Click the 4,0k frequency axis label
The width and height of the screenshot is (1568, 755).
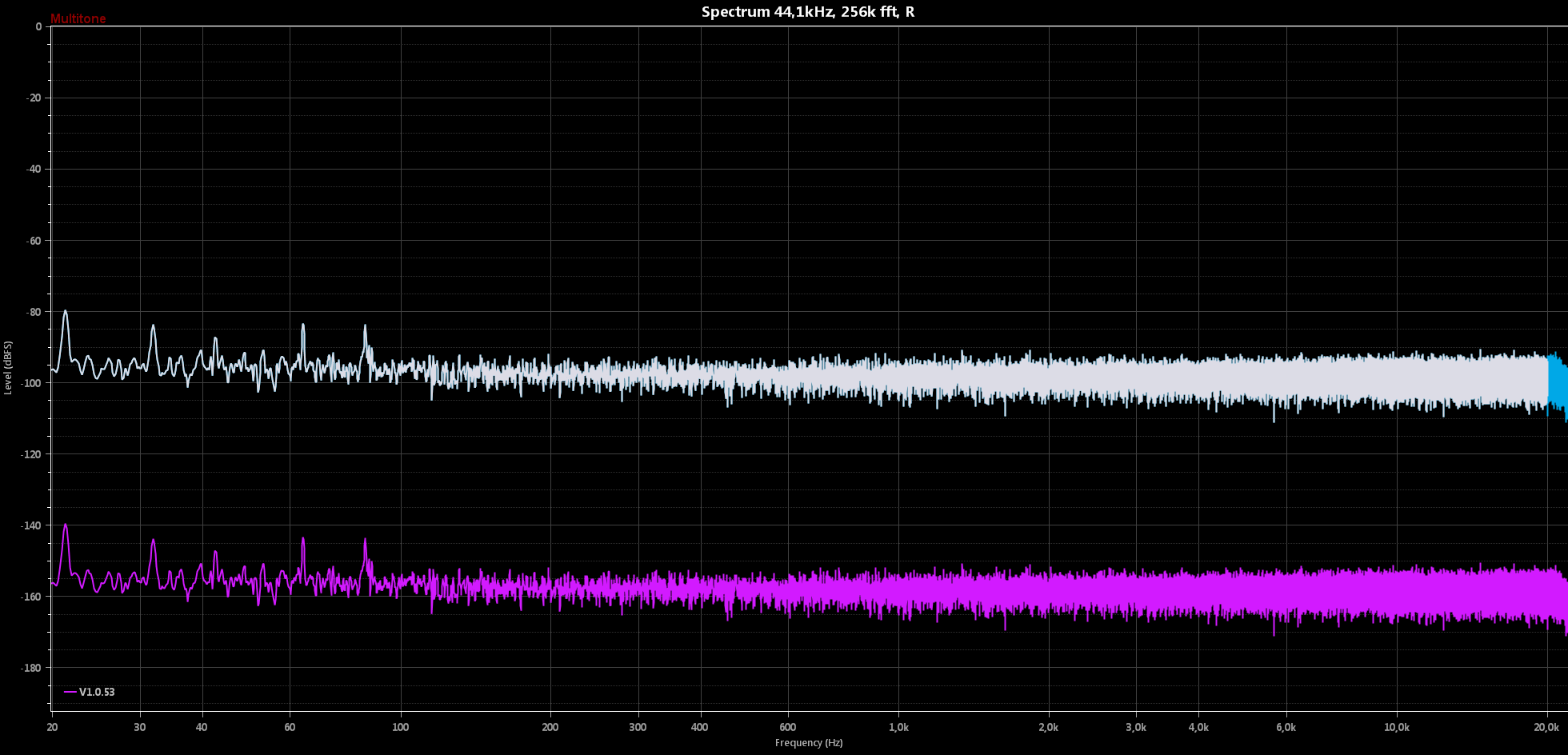(x=1198, y=727)
